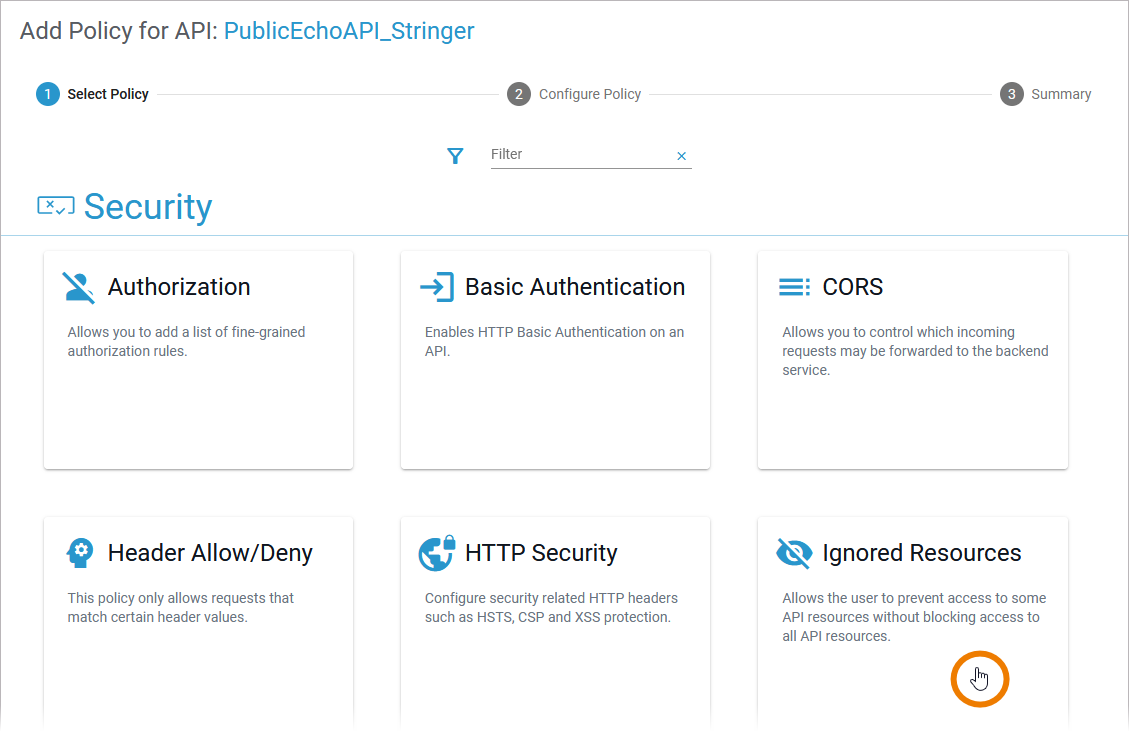
Task: Click the Header Allow/Deny gear icon
Action: [x=79, y=553]
